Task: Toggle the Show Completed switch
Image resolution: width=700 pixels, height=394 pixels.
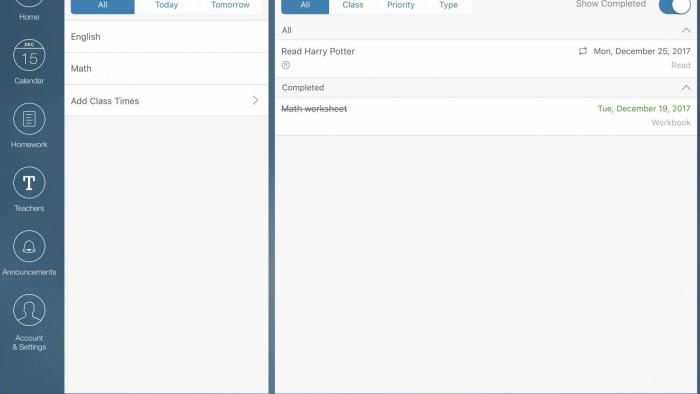Action: pos(675,5)
